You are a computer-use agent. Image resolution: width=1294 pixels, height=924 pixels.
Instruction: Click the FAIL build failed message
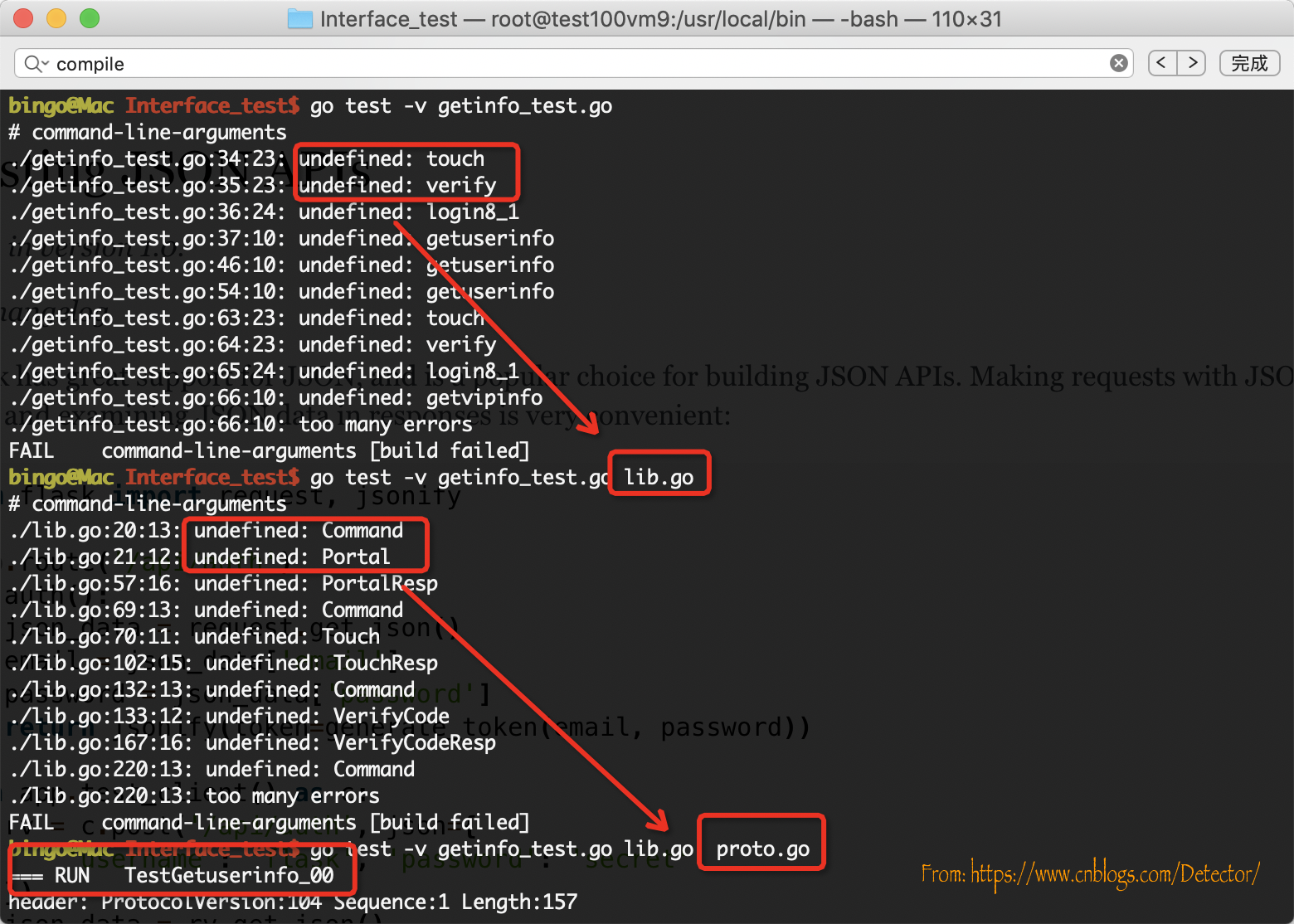(x=269, y=450)
